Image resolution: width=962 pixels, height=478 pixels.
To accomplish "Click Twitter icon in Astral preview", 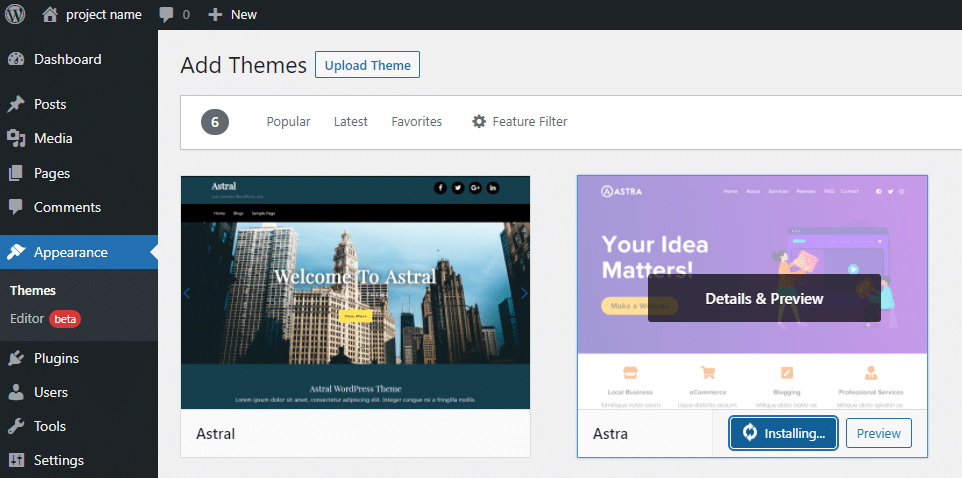I will pyautogui.click(x=458, y=188).
